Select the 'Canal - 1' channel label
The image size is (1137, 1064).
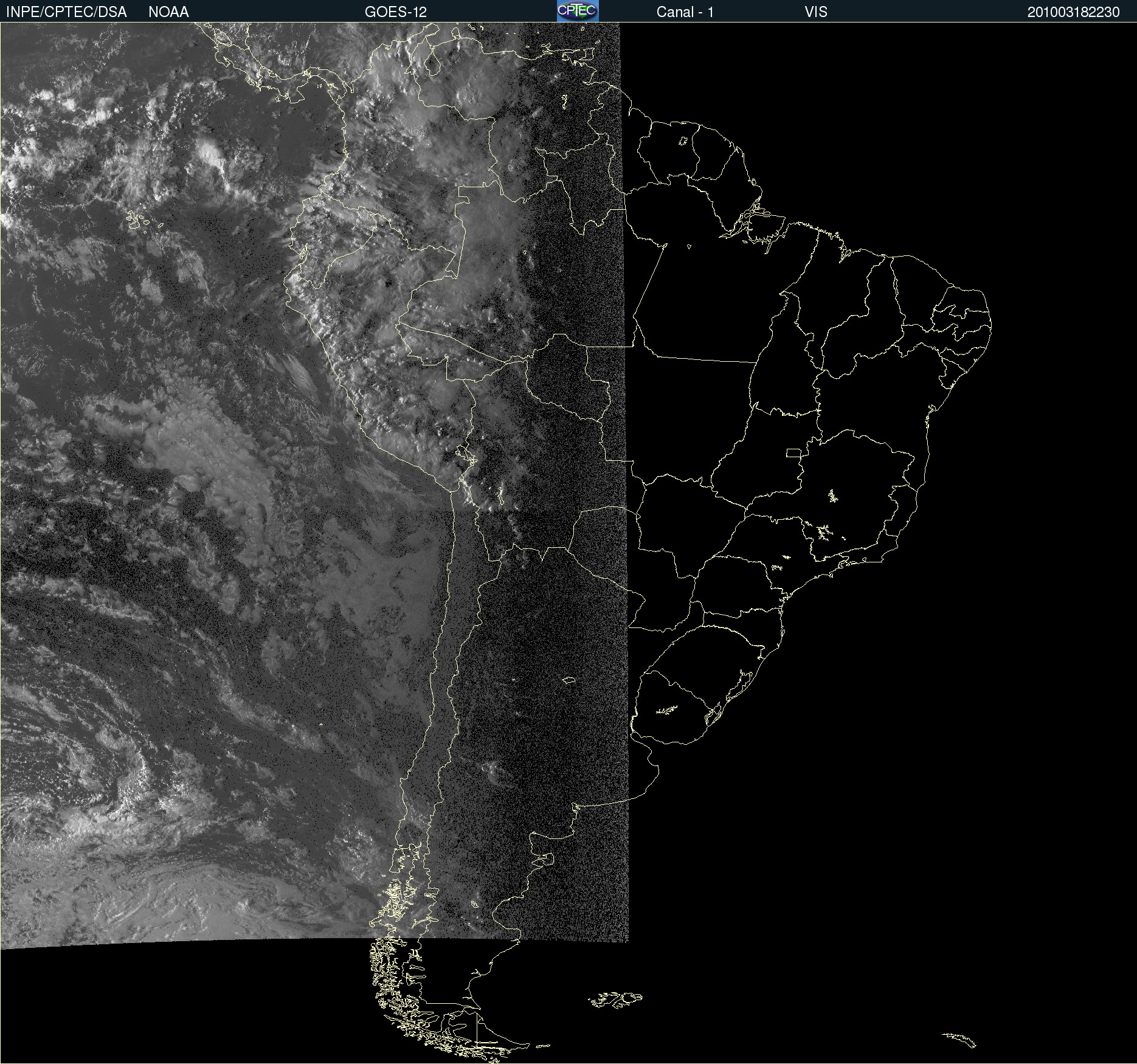point(685,12)
